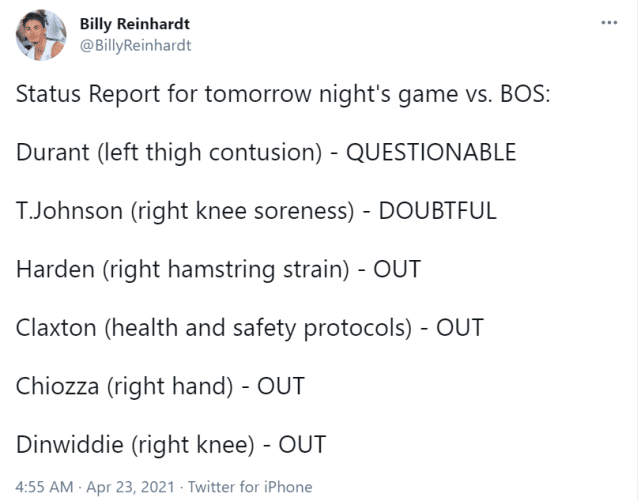Open the tweet's more options ellipsis menu
641x501 pixels.
(x=607, y=22)
